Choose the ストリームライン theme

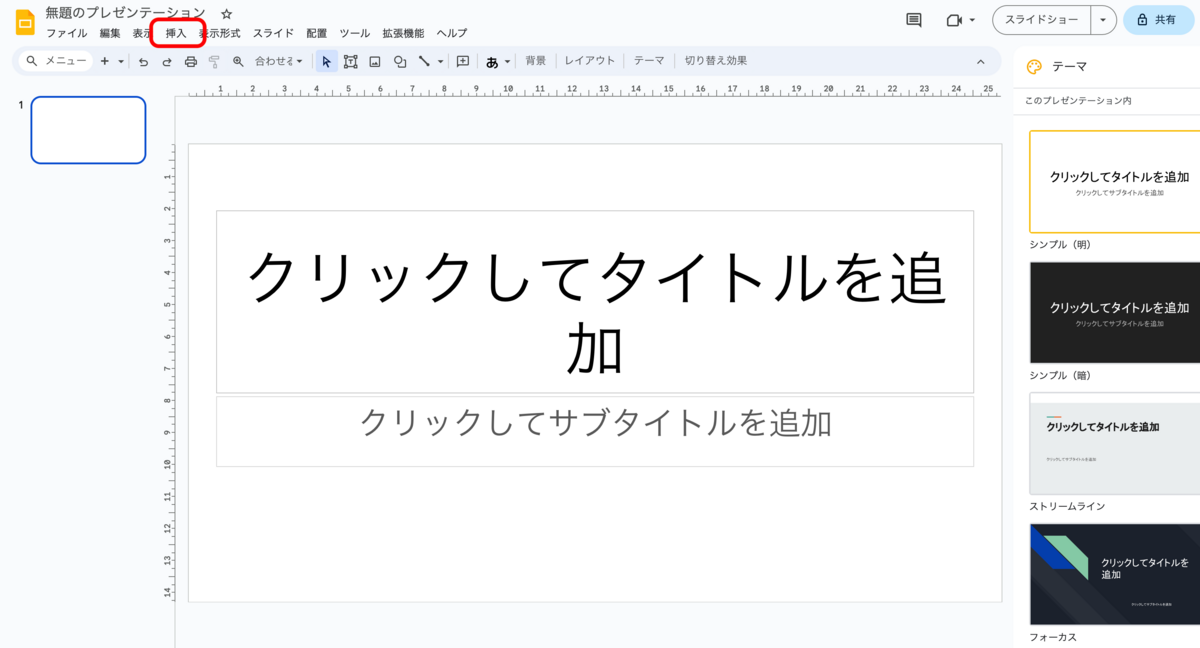pyautogui.click(x=1115, y=443)
